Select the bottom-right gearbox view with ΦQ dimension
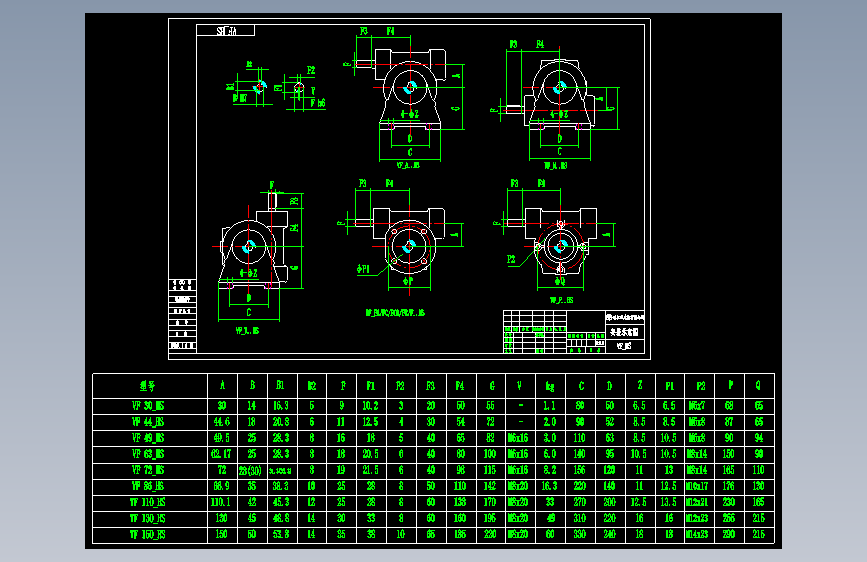Viewport: 867px width, 562px height. coord(554,241)
